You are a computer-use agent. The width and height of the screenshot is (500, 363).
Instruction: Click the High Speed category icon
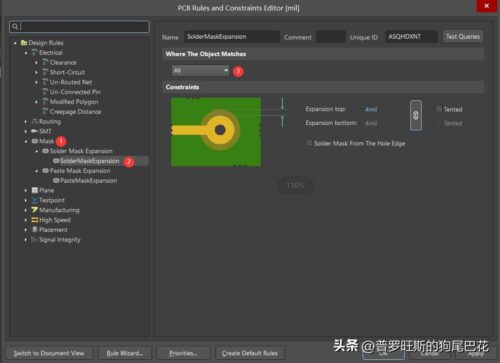34,220
